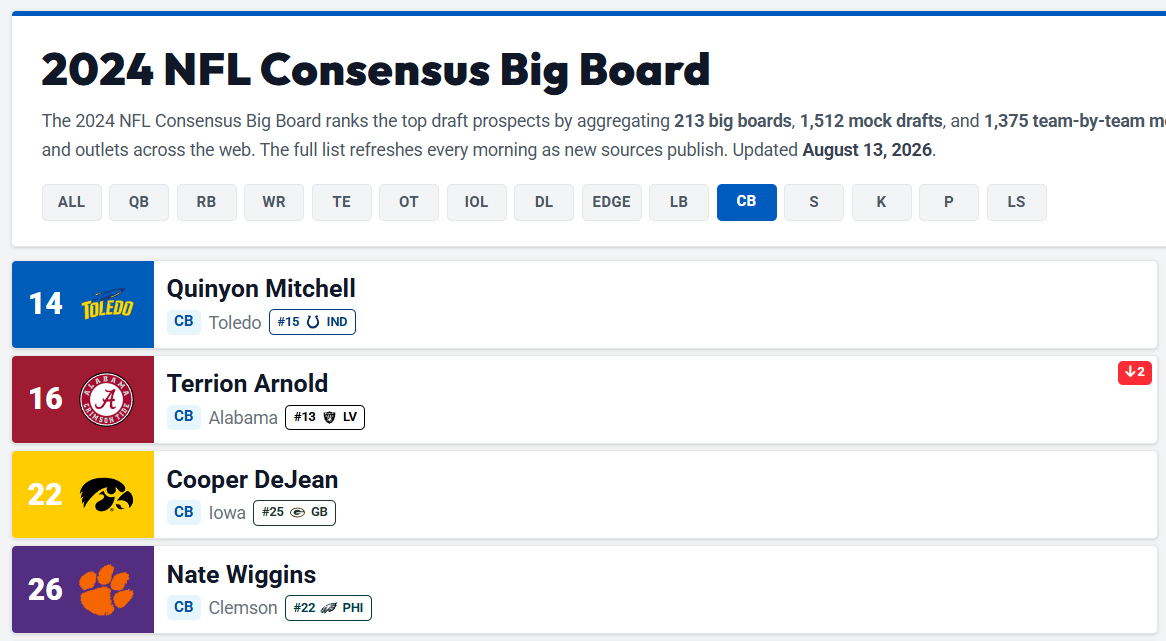Switch to the EDGE position filter

(611, 202)
